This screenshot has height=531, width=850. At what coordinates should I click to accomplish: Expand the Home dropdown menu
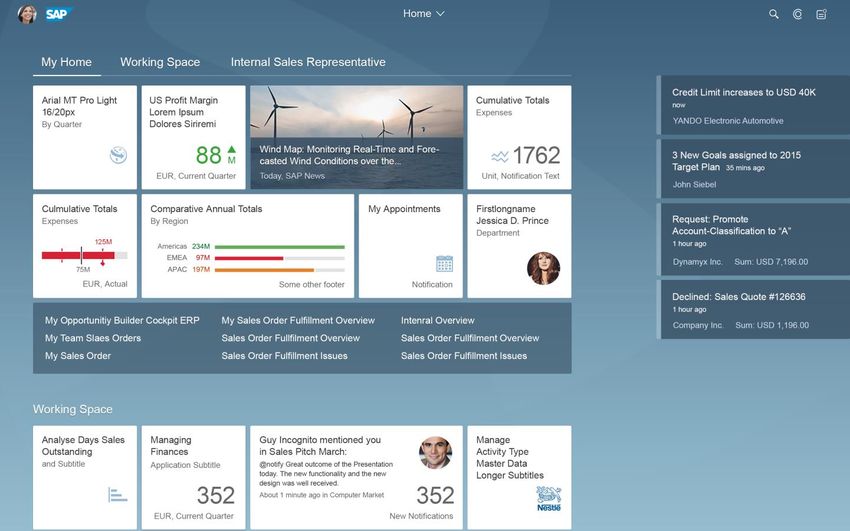(423, 14)
